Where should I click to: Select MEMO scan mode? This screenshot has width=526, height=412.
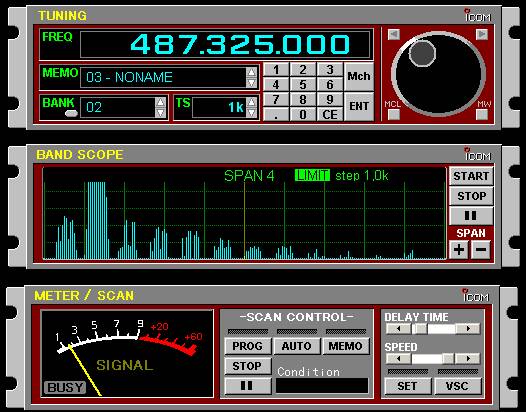(x=346, y=346)
